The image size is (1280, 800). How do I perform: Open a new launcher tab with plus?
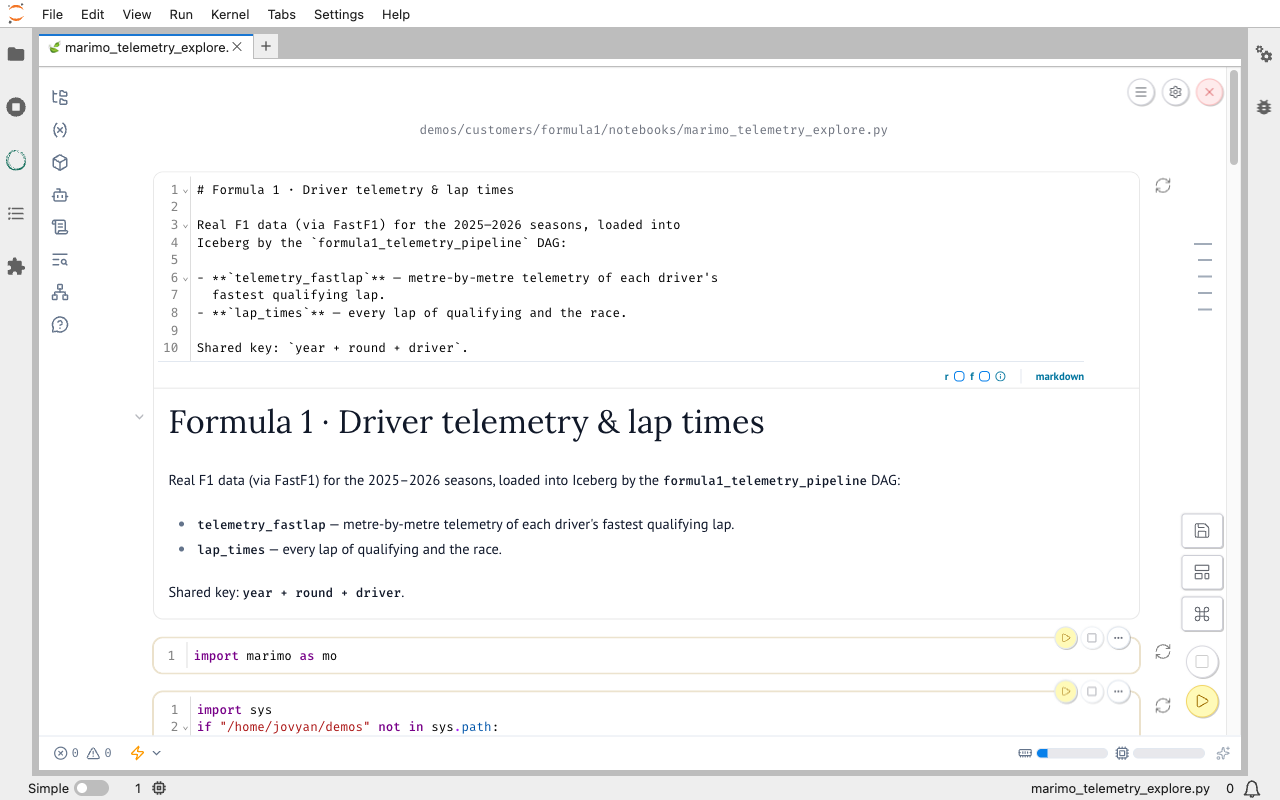(265, 46)
